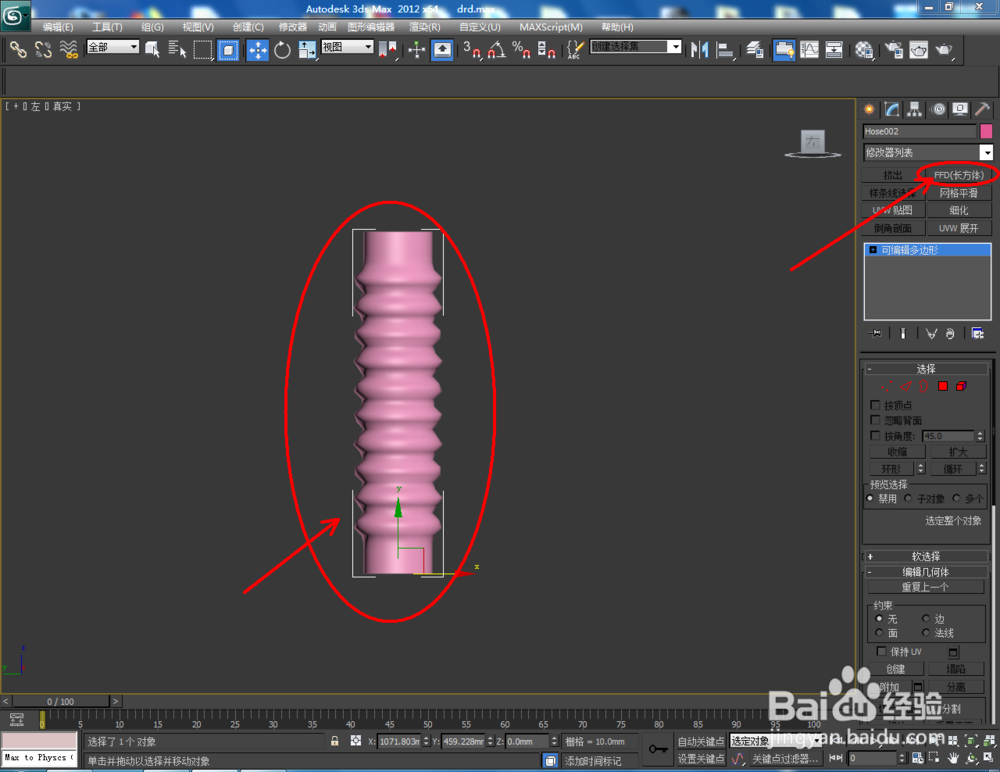Expand the 可编辑多边形 stack entry
Viewport: 1000px width, 772px height.
[873, 250]
